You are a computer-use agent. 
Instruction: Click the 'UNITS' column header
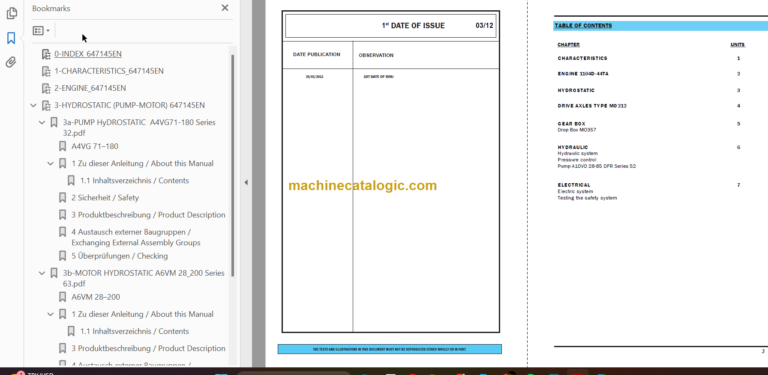[738, 45]
